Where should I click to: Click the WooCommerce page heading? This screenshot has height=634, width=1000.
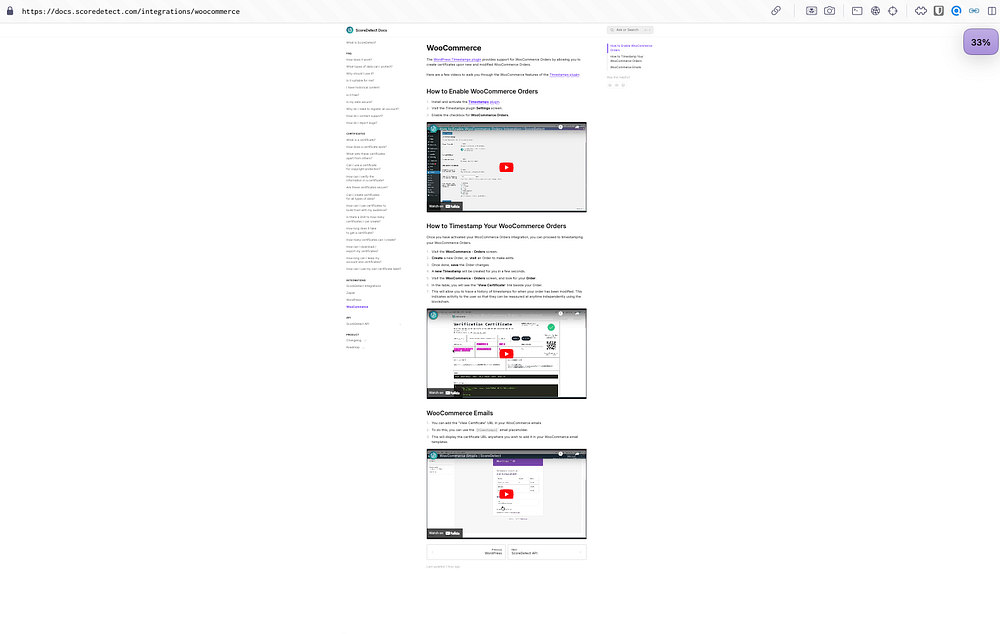[454, 48]
